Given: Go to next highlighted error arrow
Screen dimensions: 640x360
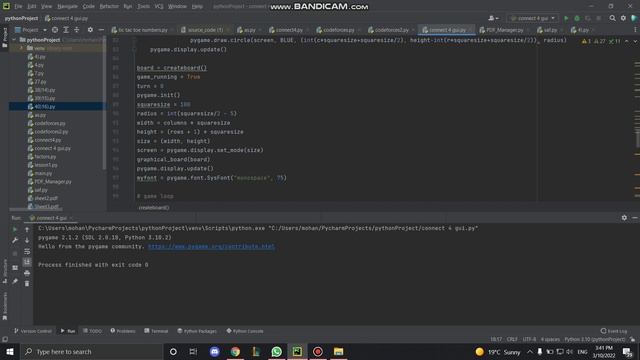Looking at the screenshot, I should click(x=635, y=41).
